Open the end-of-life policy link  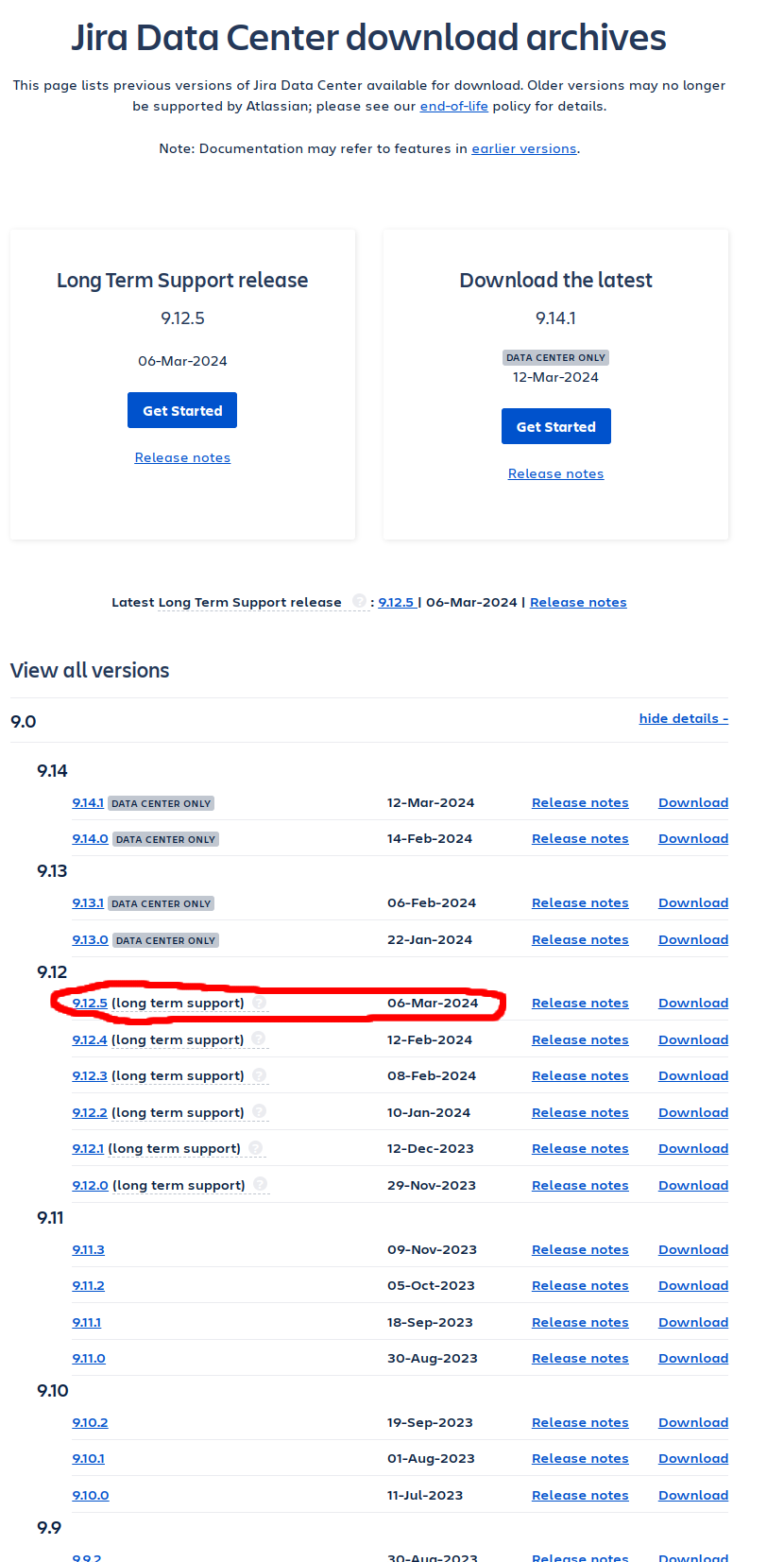tap(454, 106)
